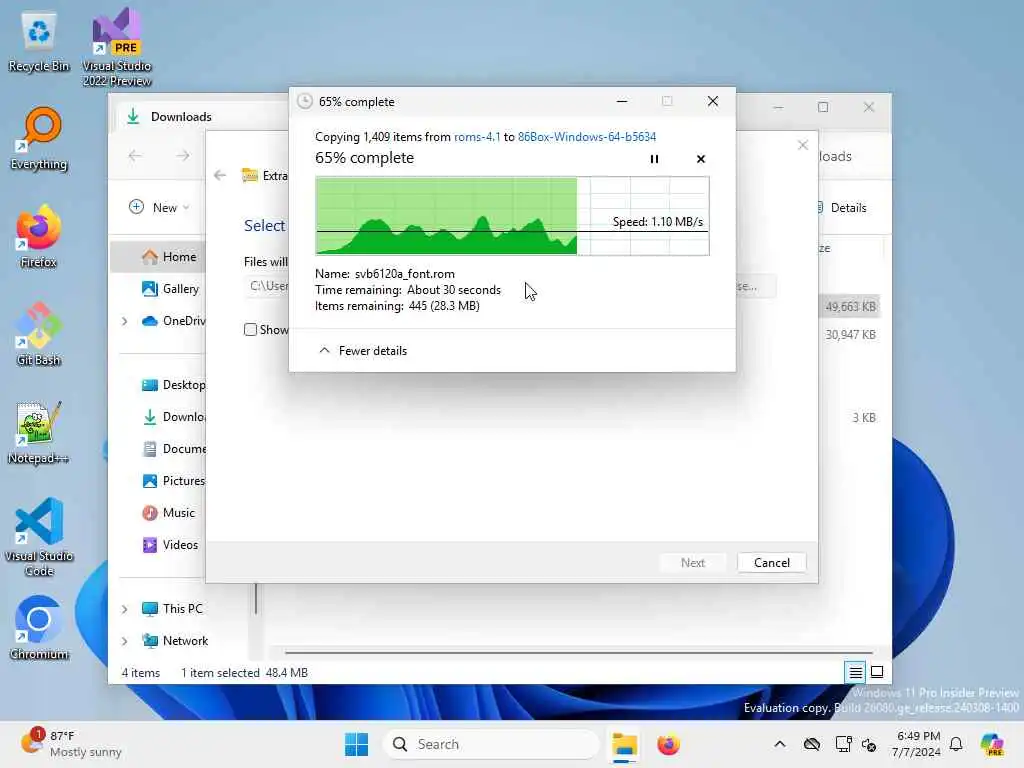The width and height of the screenshot is (1024, 768).
Task: Show hidden system tray icons
Action: coord(780,744)
